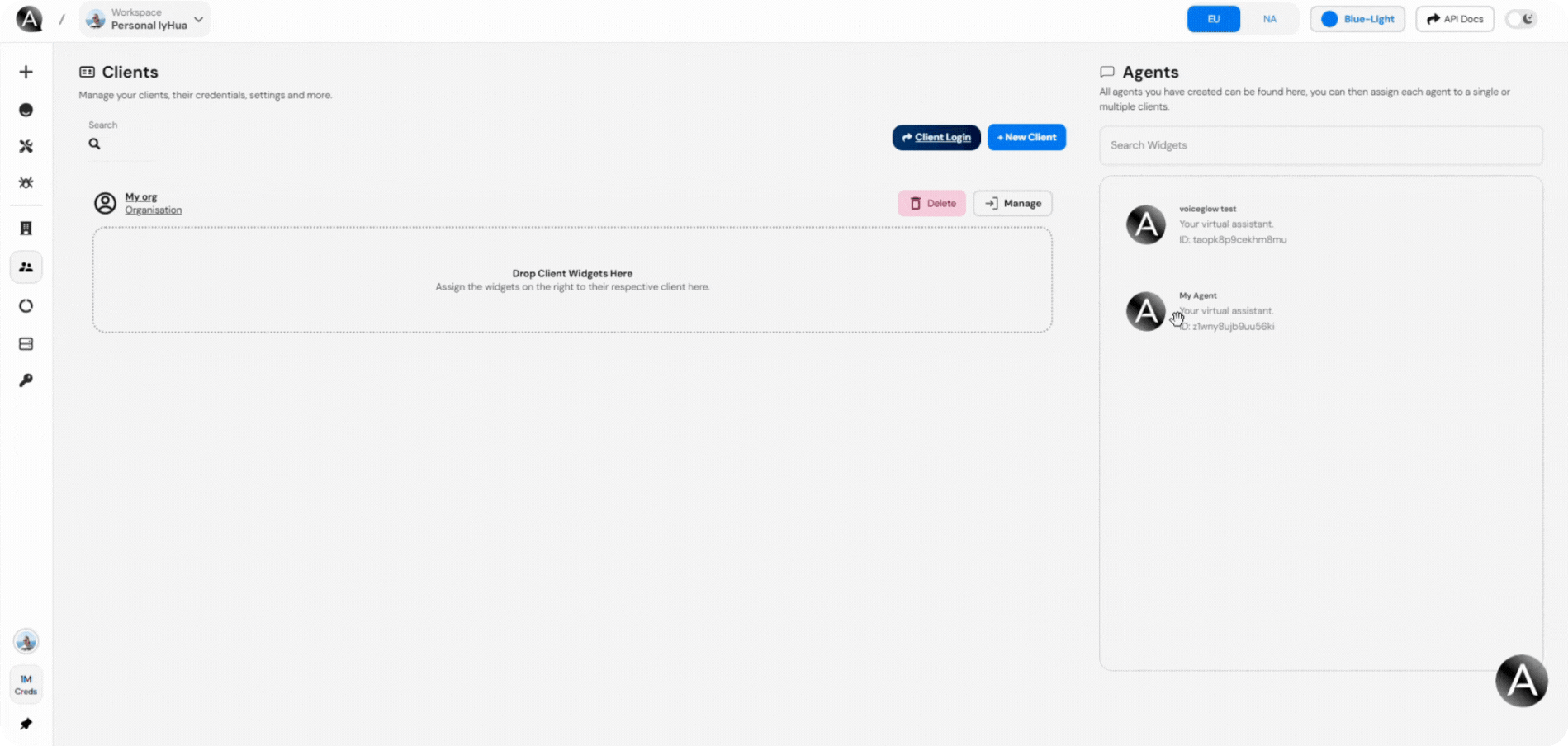Click the Search Widgets input field
The image size is (1568, 746).
pos(1320,145)
